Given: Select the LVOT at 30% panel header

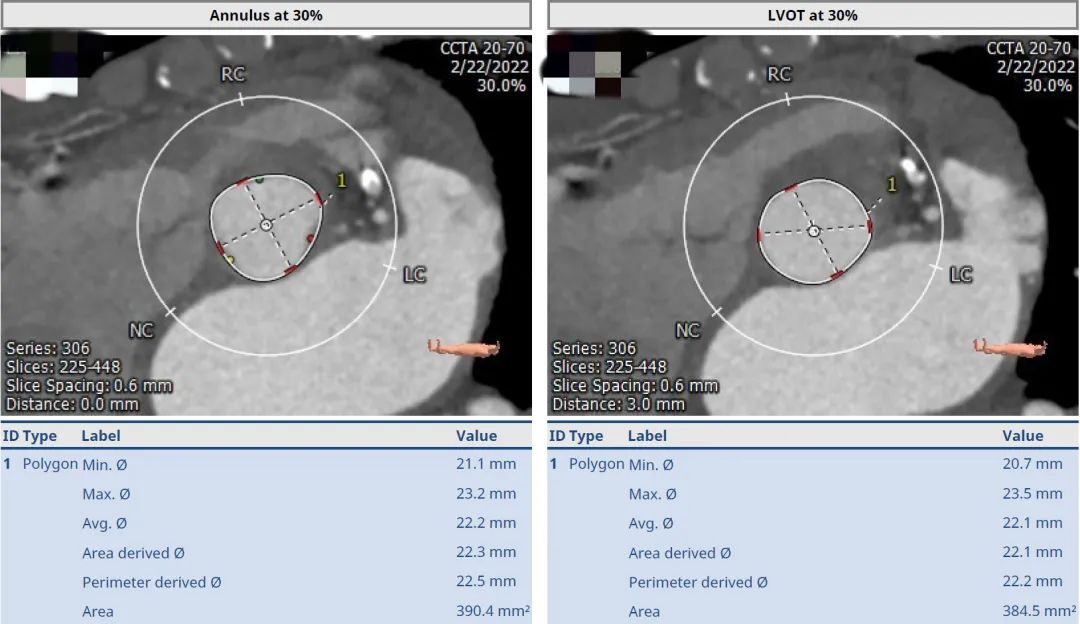Looking at the screenshot, I should click(813, 15).
